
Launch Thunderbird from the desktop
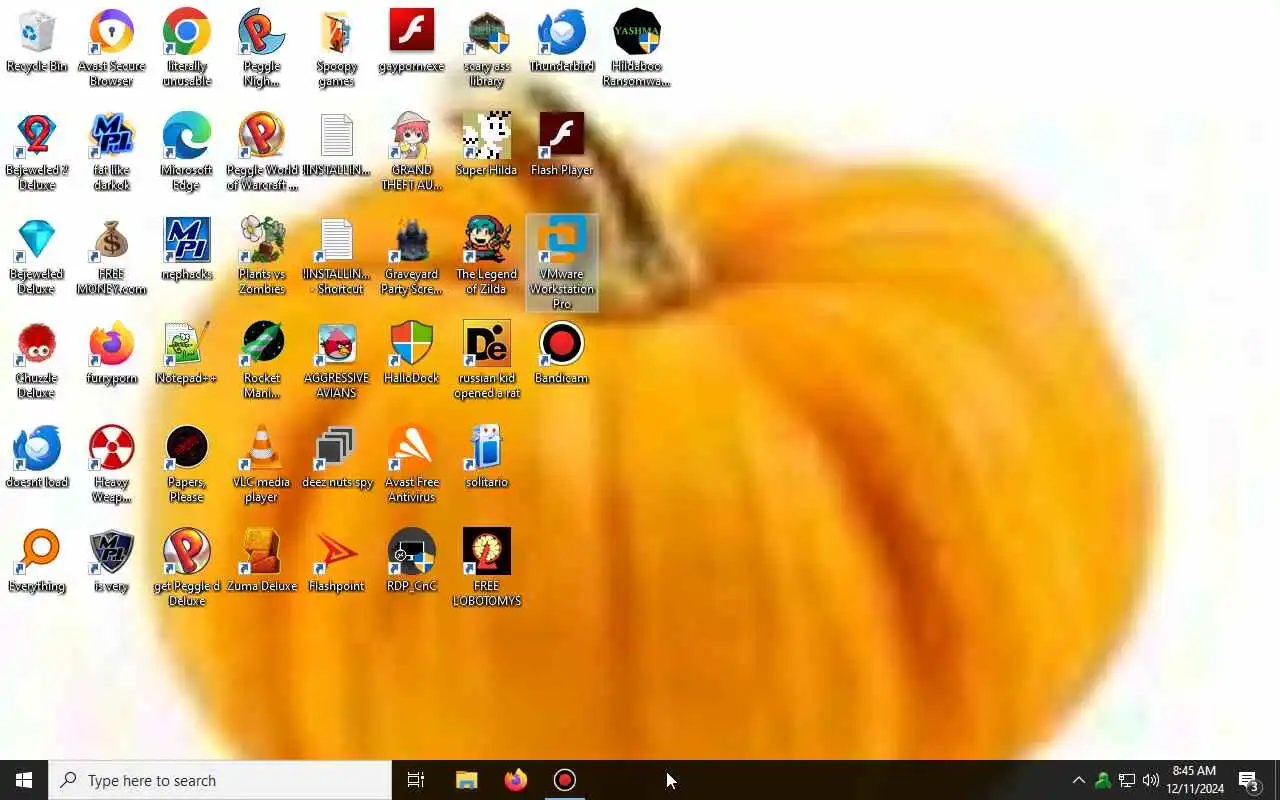point(561,42)
